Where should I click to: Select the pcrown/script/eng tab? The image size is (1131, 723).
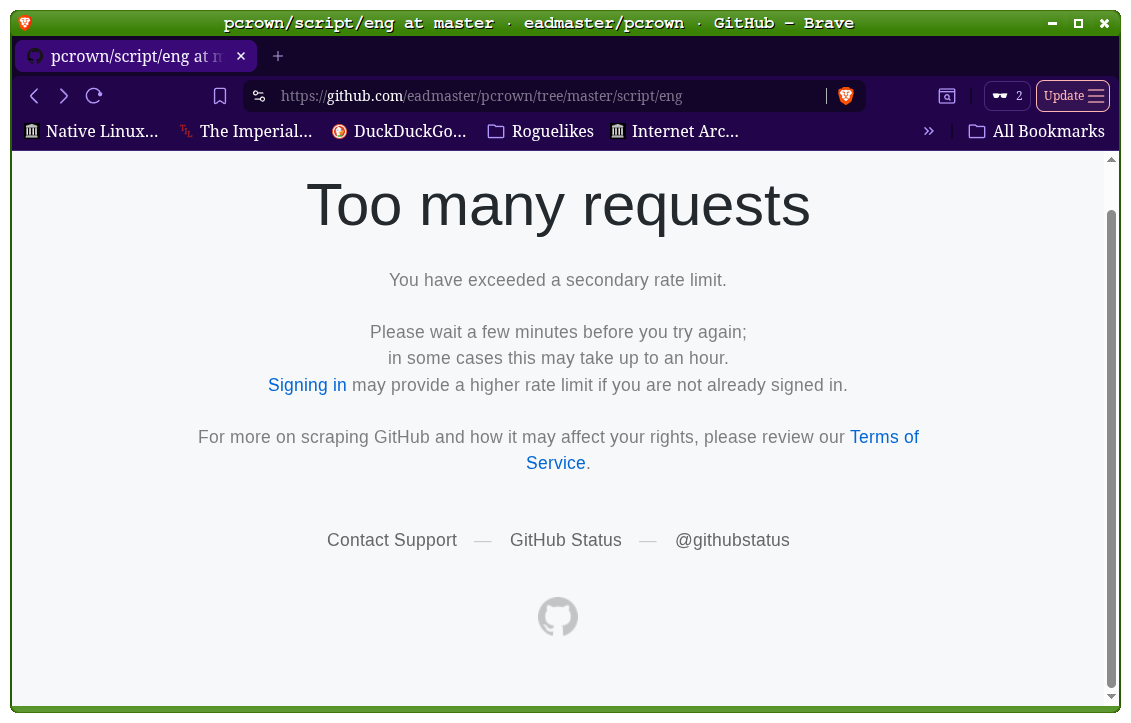[x=136, y=56]
